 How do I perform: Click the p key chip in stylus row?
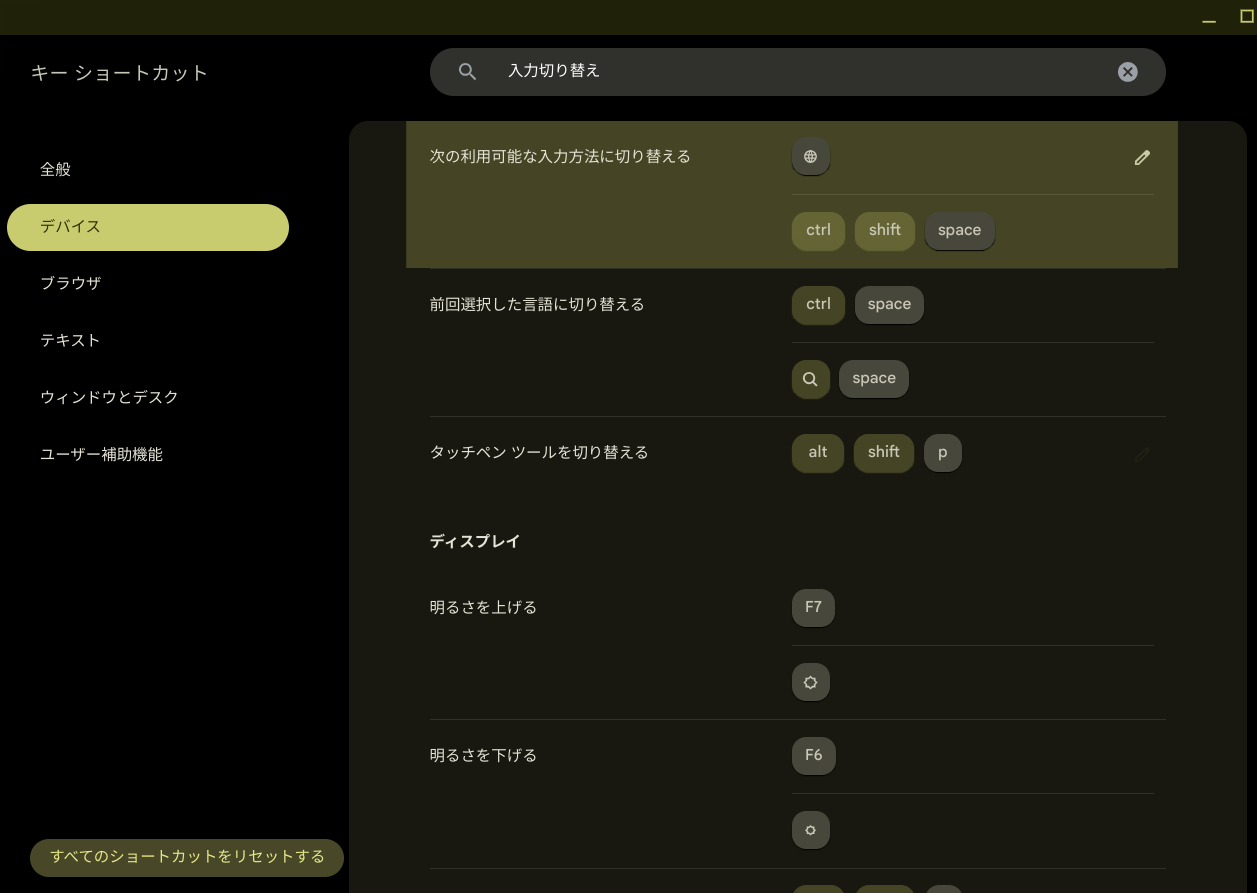click(943, 453)
